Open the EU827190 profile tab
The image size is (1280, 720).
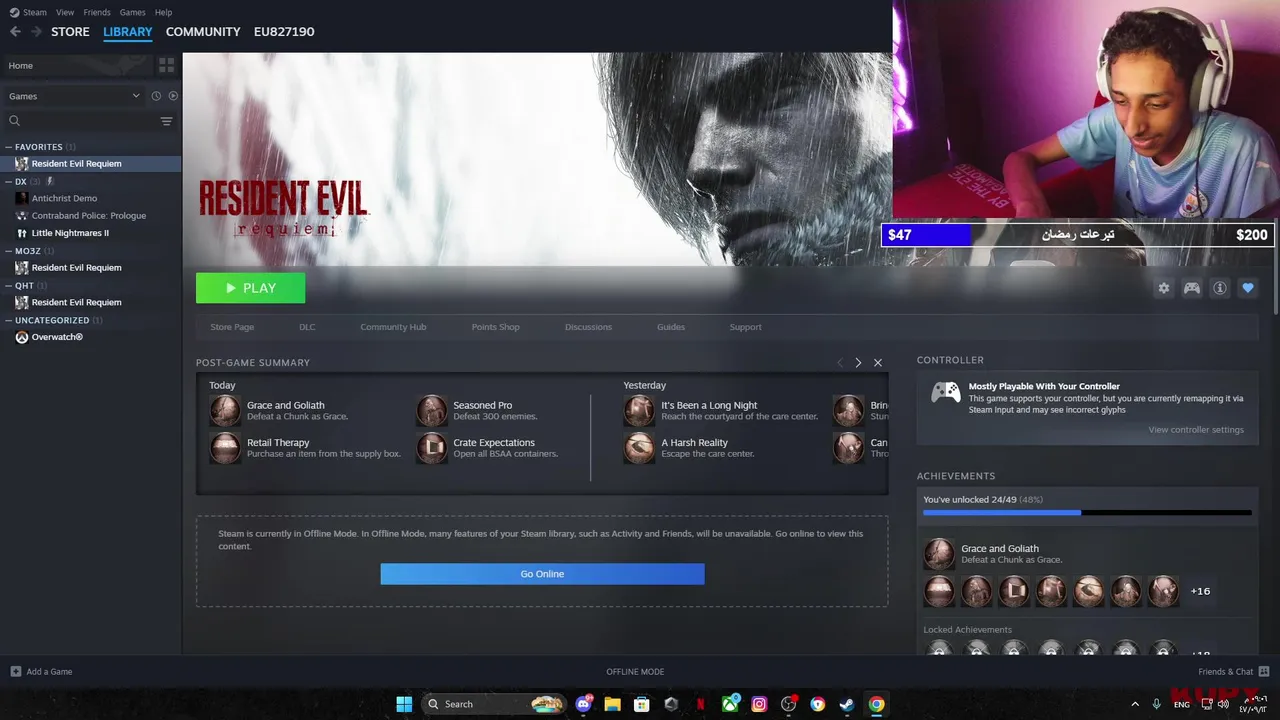pos(284,32)
